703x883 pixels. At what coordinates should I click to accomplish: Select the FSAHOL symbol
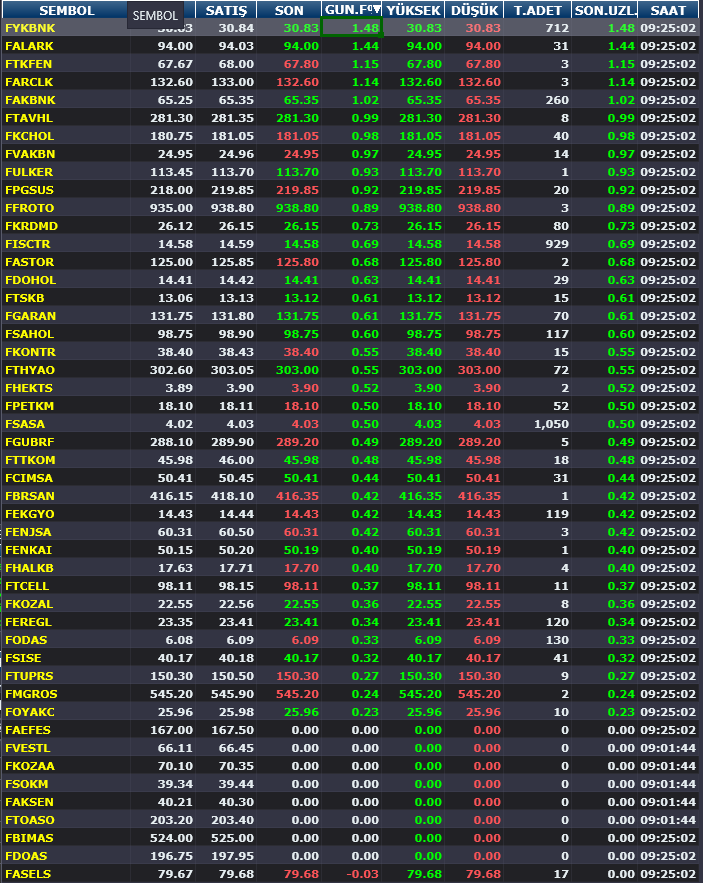tap(29, 334)
